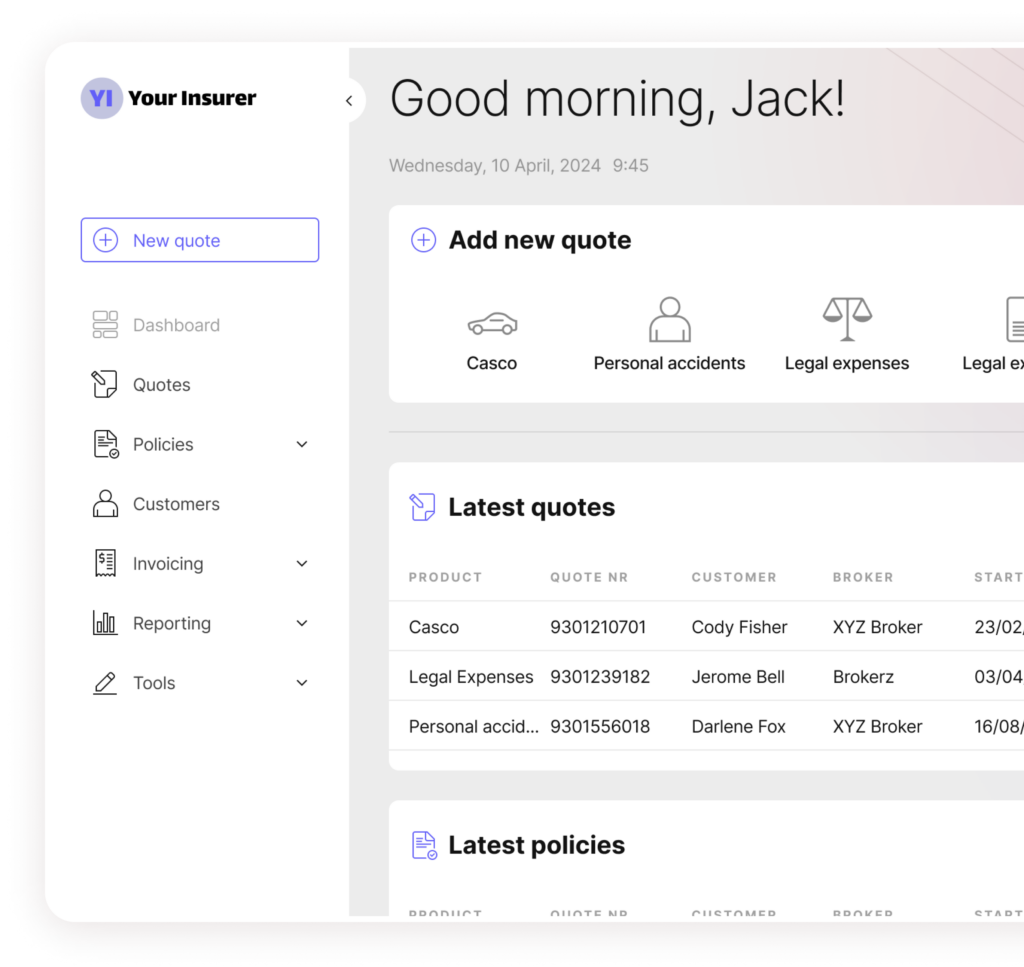Expand the Invoicing submenu chevron

point(302,563)
